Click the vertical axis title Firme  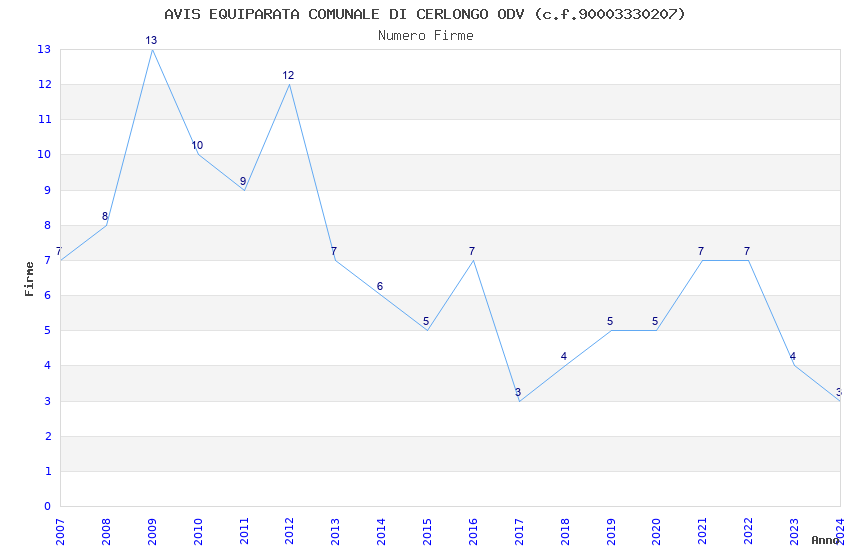pos(29,279)
